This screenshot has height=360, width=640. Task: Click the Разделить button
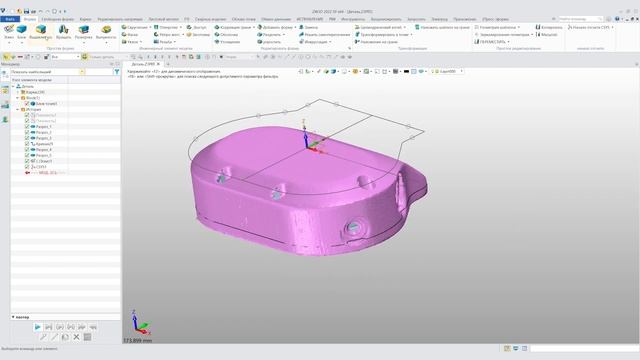click(269, 35)
